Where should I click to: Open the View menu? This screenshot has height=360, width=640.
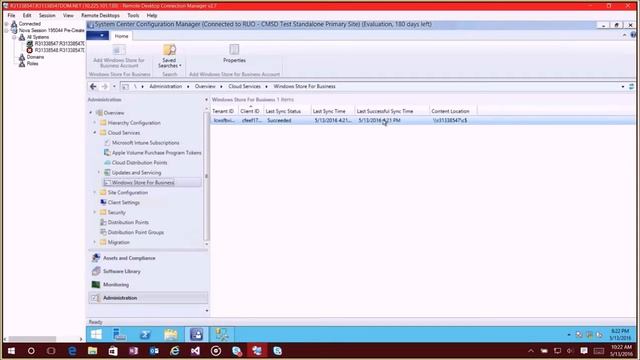pos(68,16)
